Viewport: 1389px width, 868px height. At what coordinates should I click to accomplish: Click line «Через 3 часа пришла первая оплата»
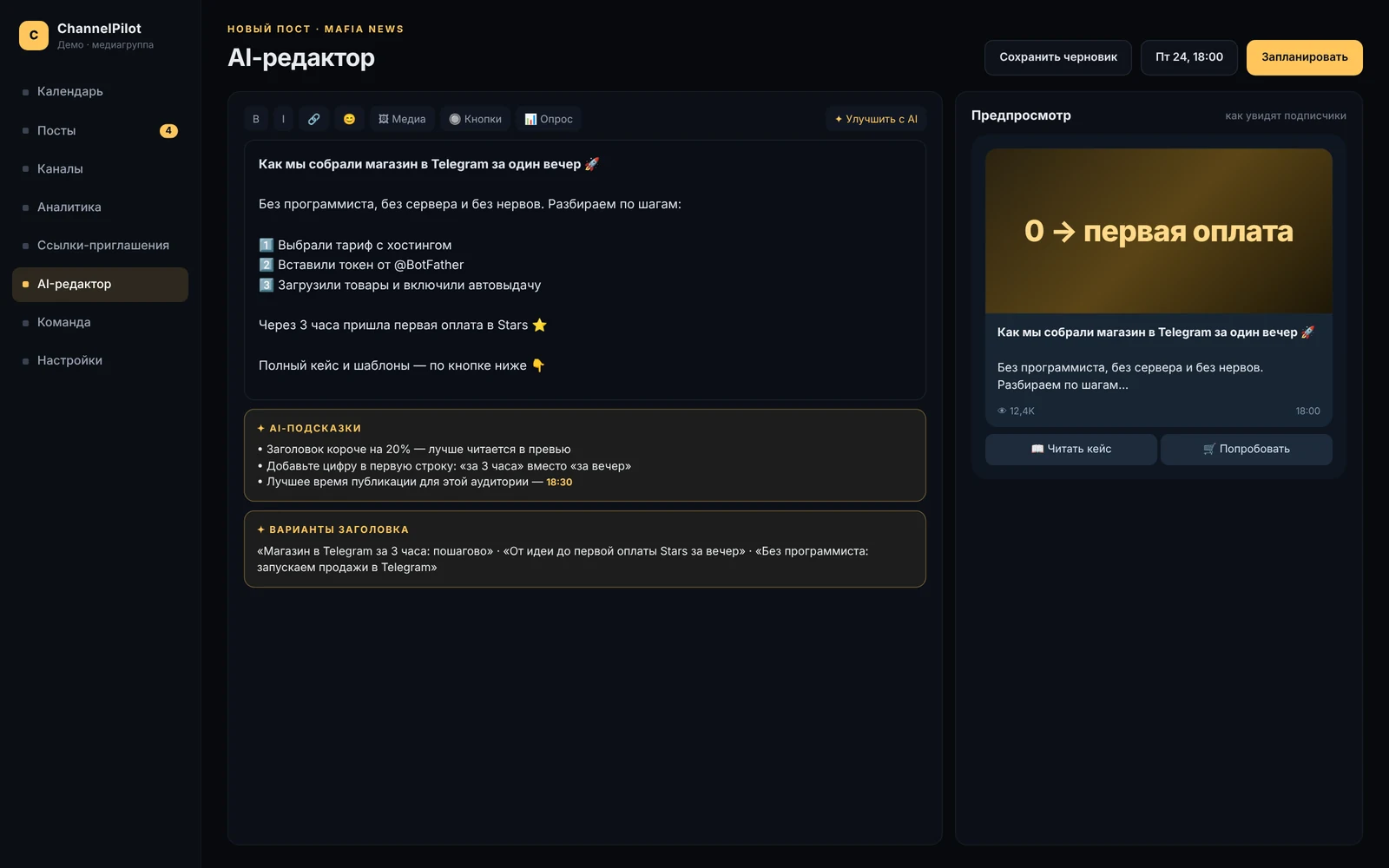coord(403,325)
